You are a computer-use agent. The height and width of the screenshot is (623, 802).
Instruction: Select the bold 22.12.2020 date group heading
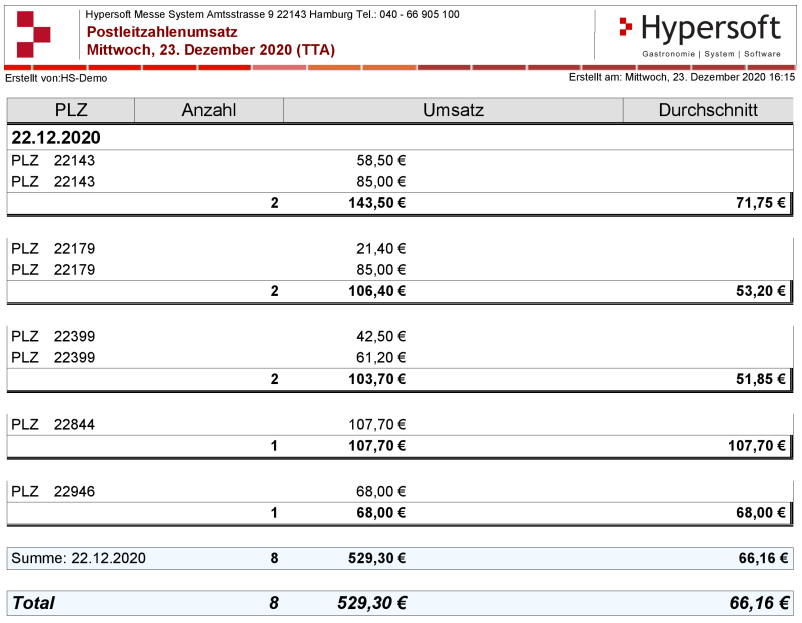coord(56,138)
